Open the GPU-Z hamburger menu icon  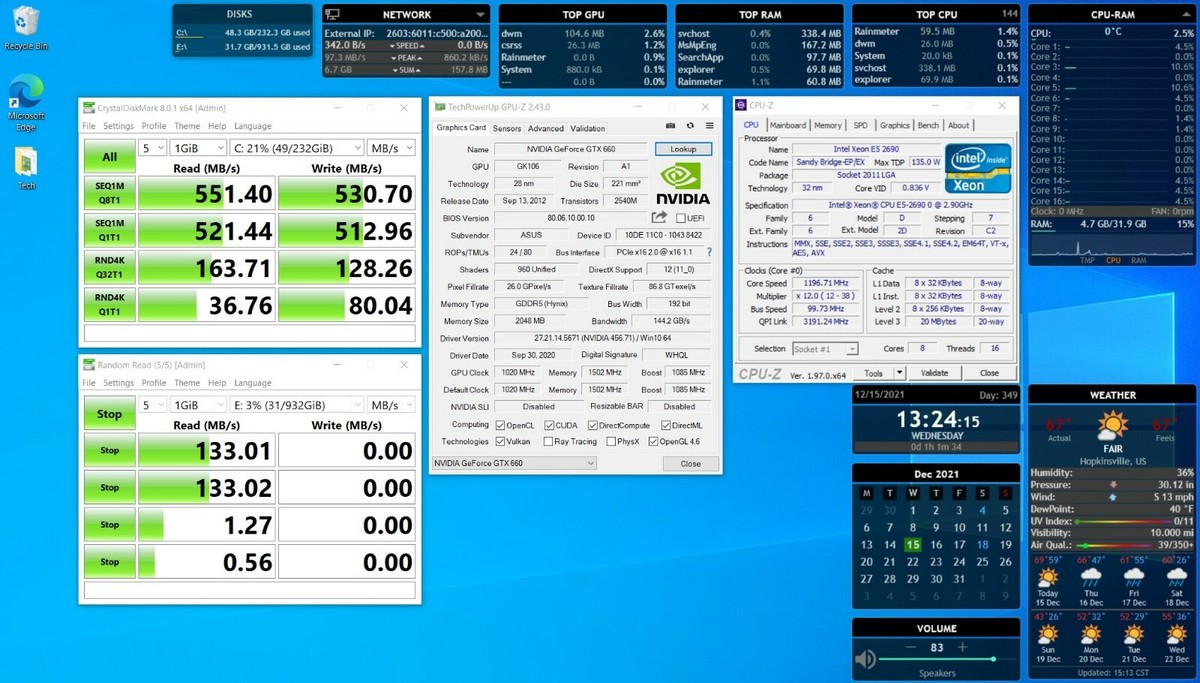point(710,126)
